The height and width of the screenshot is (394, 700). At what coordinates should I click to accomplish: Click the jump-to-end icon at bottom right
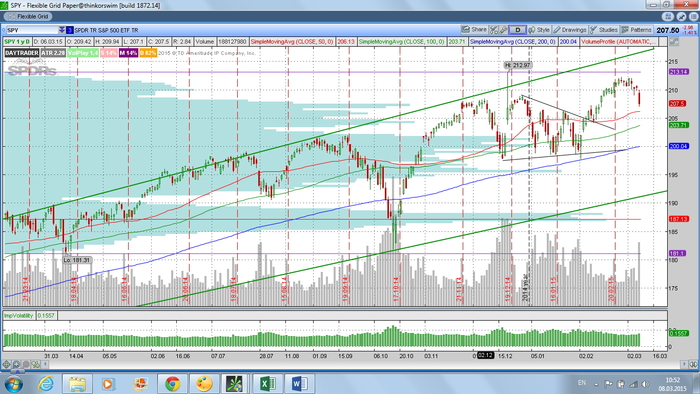coord(693,365)
